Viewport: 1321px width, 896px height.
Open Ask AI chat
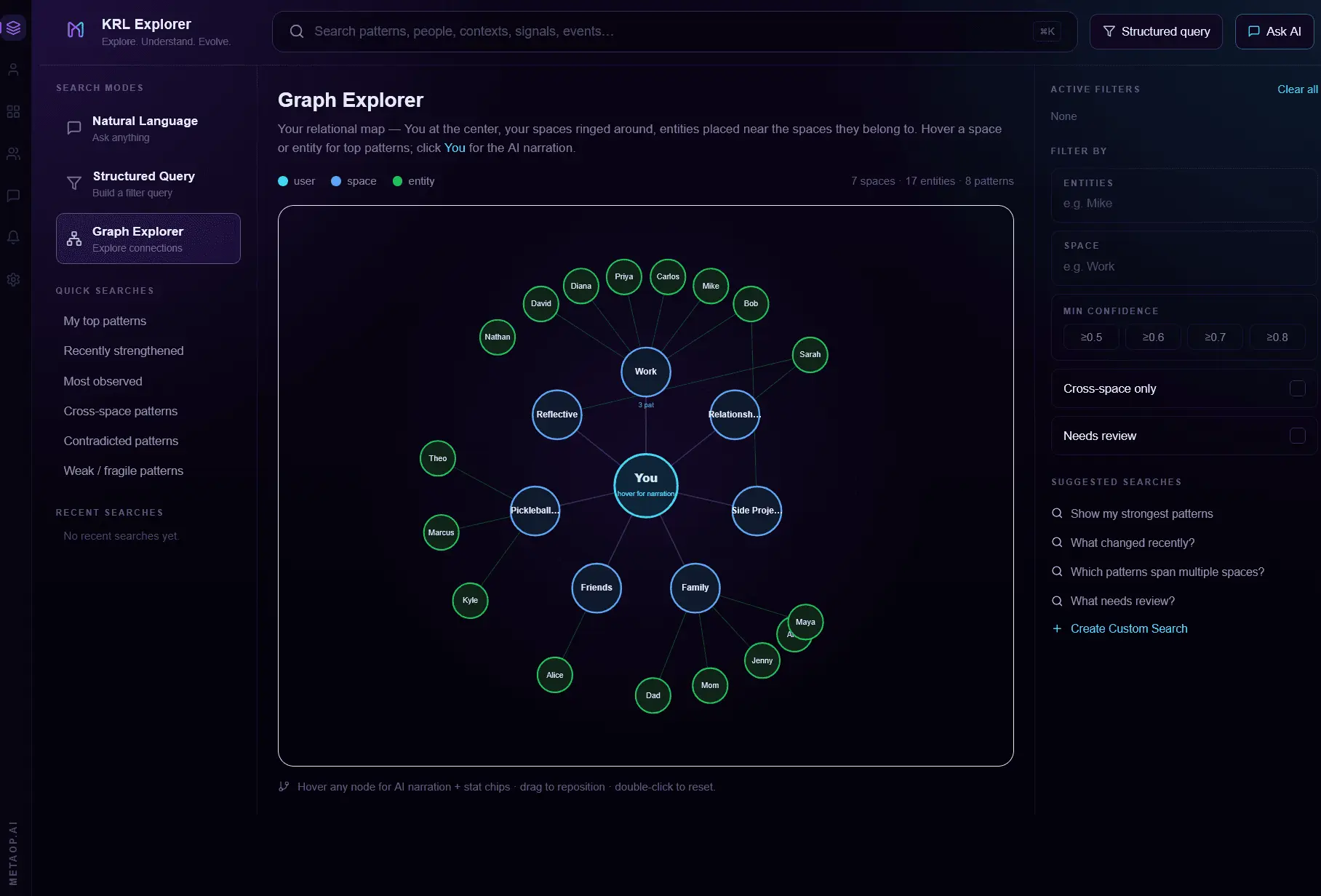(1274, 31)
